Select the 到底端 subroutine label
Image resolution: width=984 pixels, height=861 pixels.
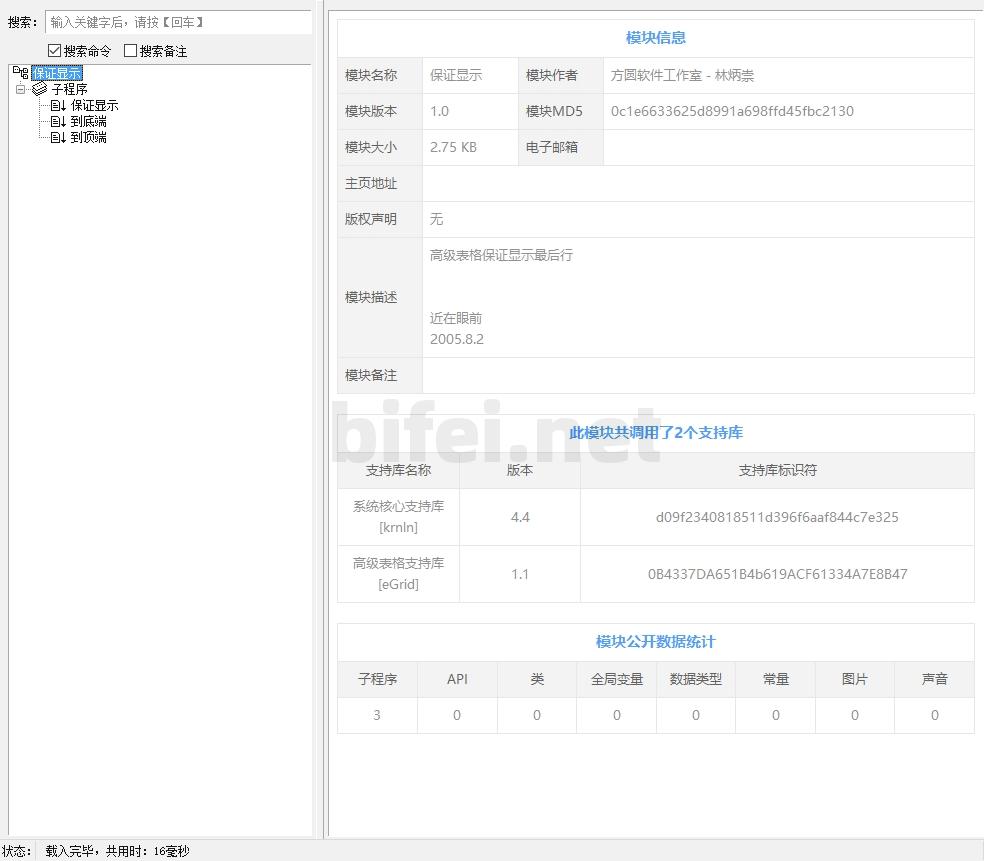coord(88,121)
